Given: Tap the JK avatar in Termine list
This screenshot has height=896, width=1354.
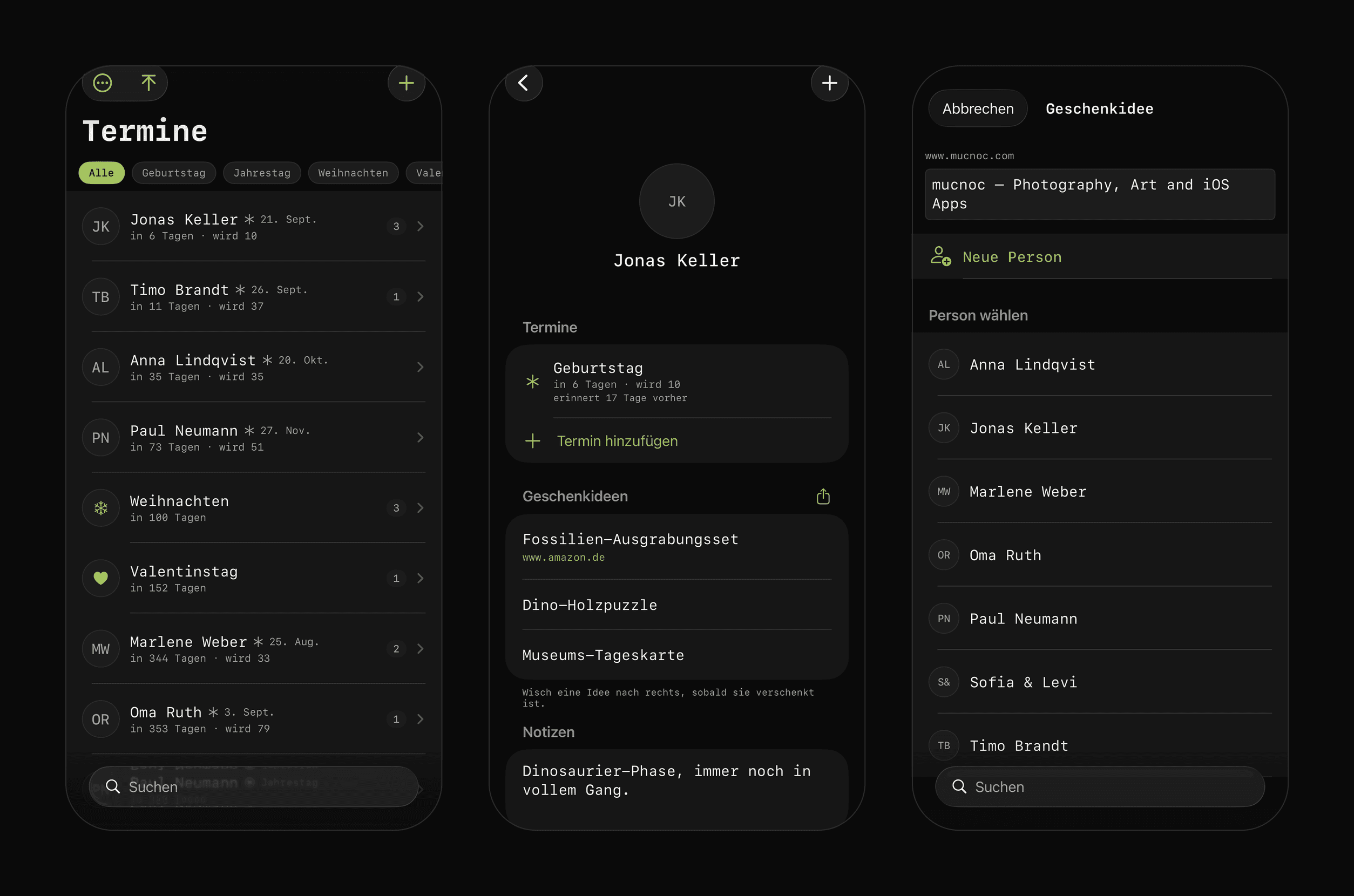Looking at the screenshot, I should pos(100,226).
